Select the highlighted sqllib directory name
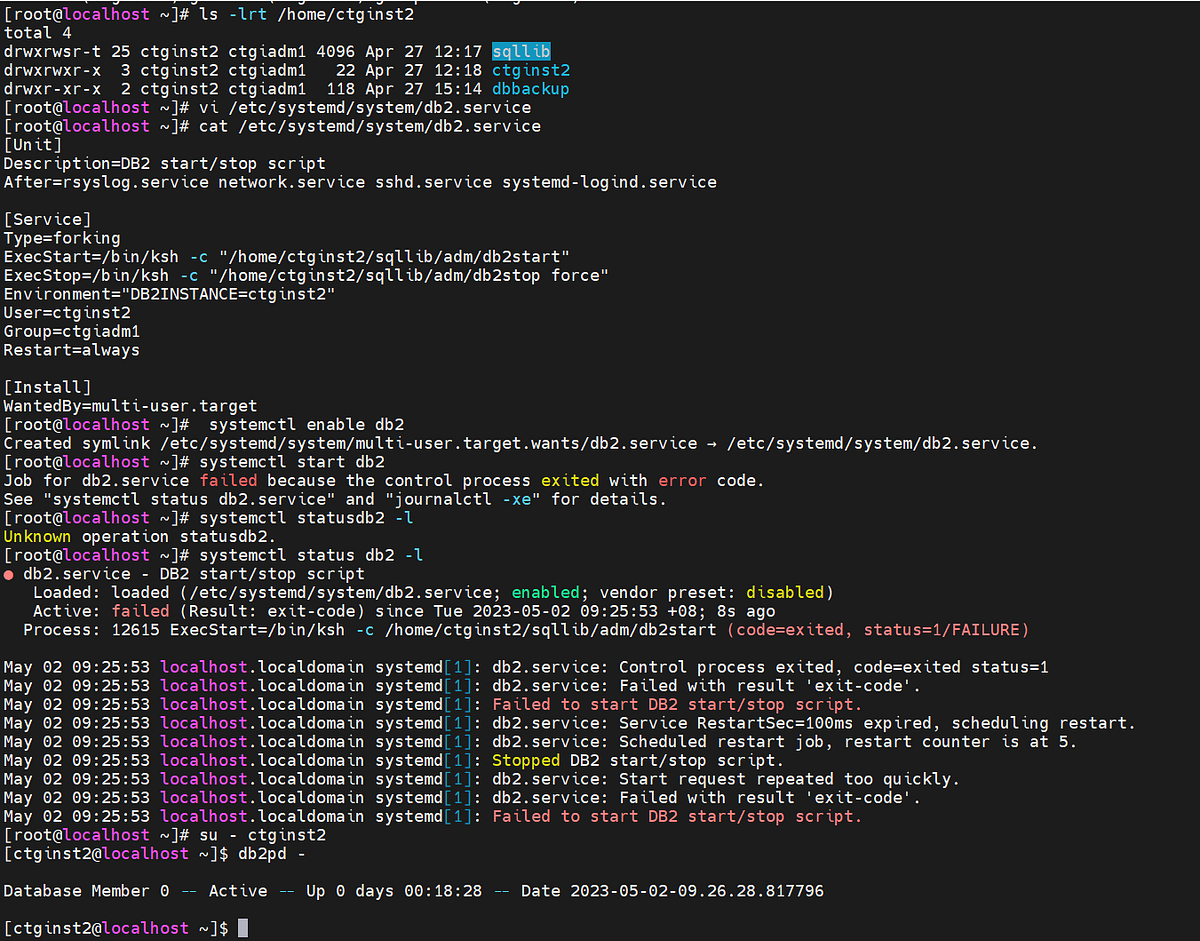The image size is (1200, 941). (519, 51)
